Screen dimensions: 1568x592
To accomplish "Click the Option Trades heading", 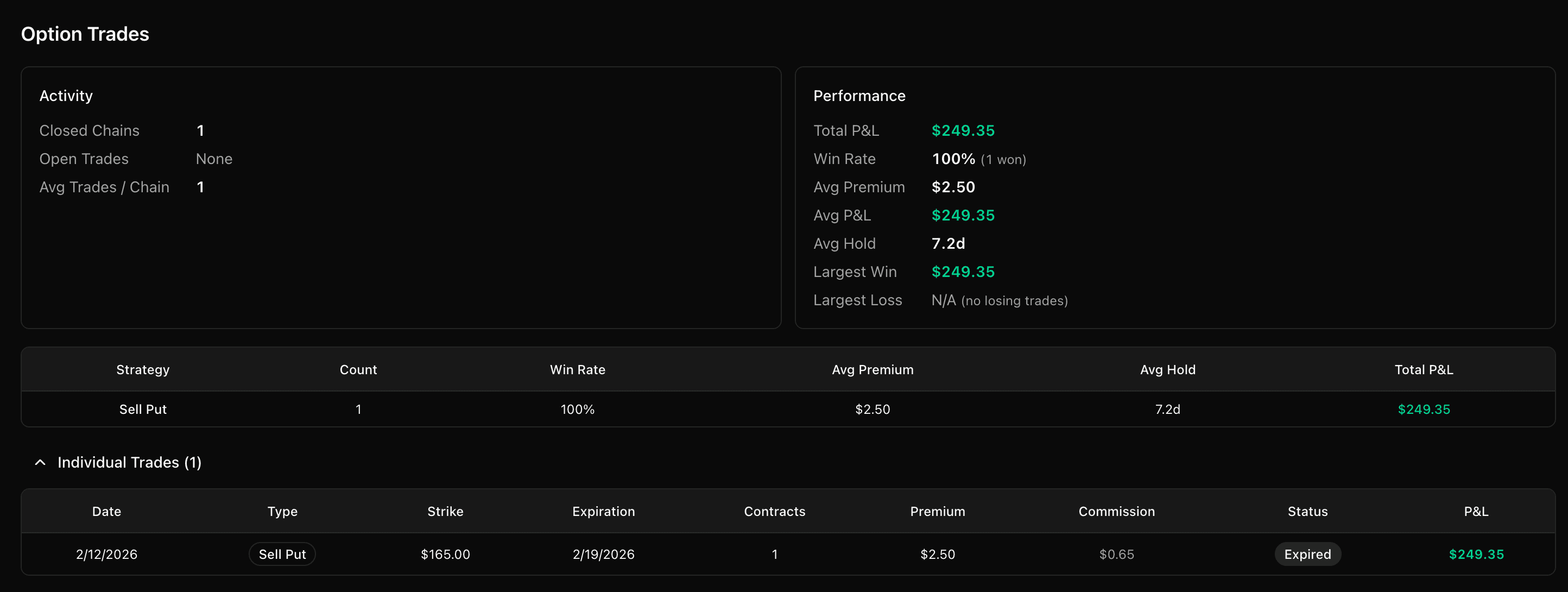I will (85, 34).
